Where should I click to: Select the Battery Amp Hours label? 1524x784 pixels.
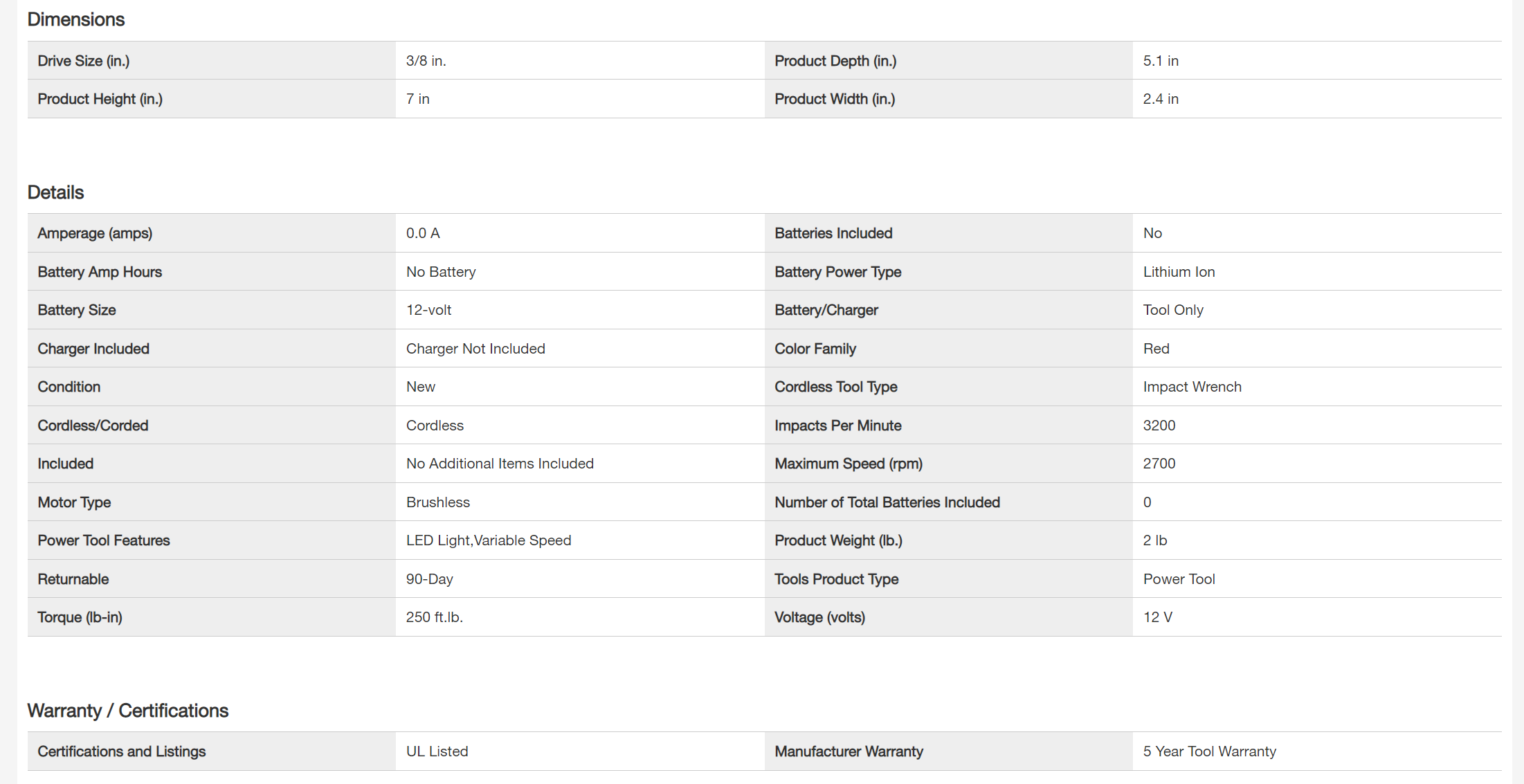[x=100, y=272]
